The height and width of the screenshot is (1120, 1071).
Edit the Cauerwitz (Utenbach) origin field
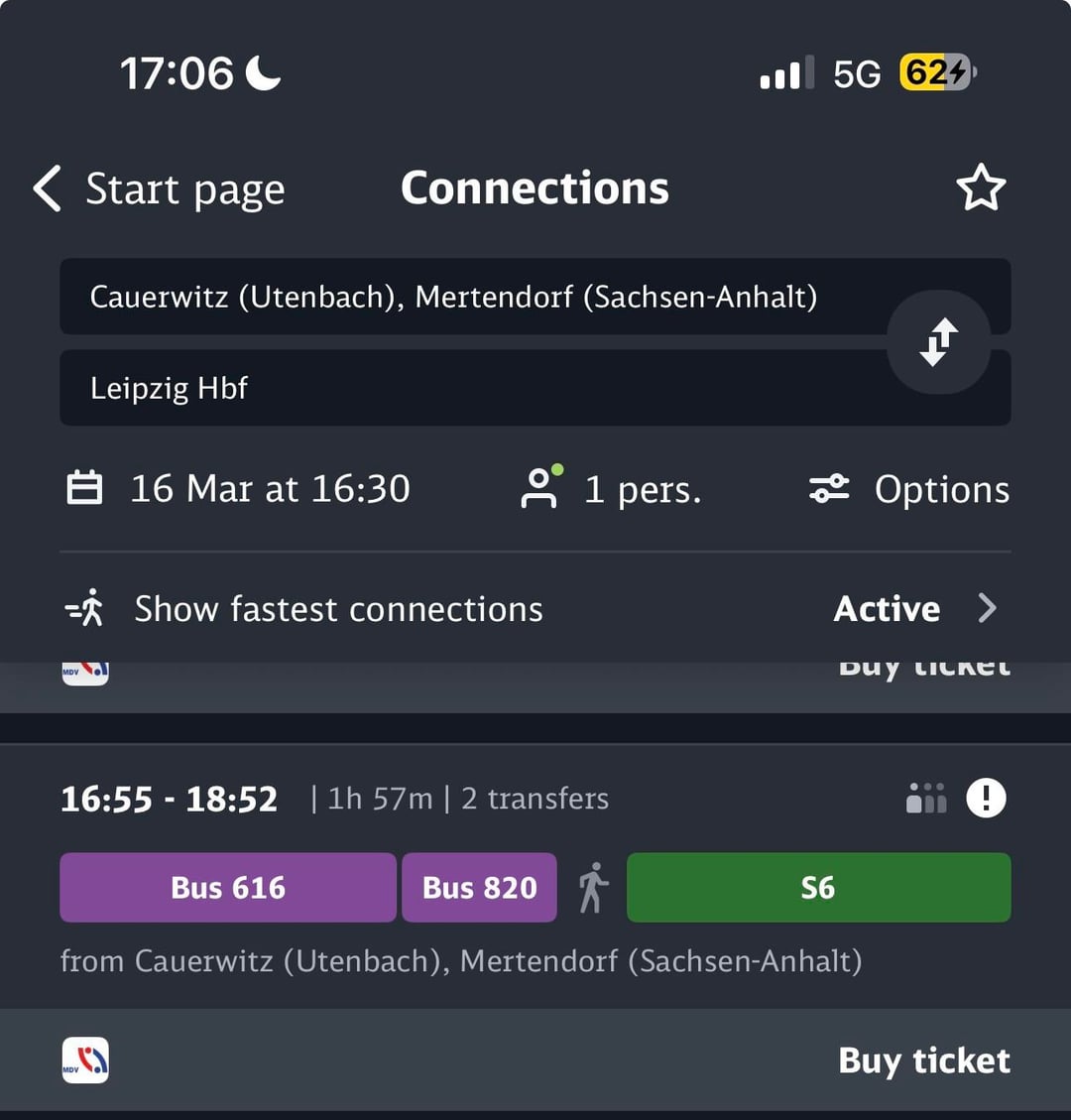tap(453, 297)
